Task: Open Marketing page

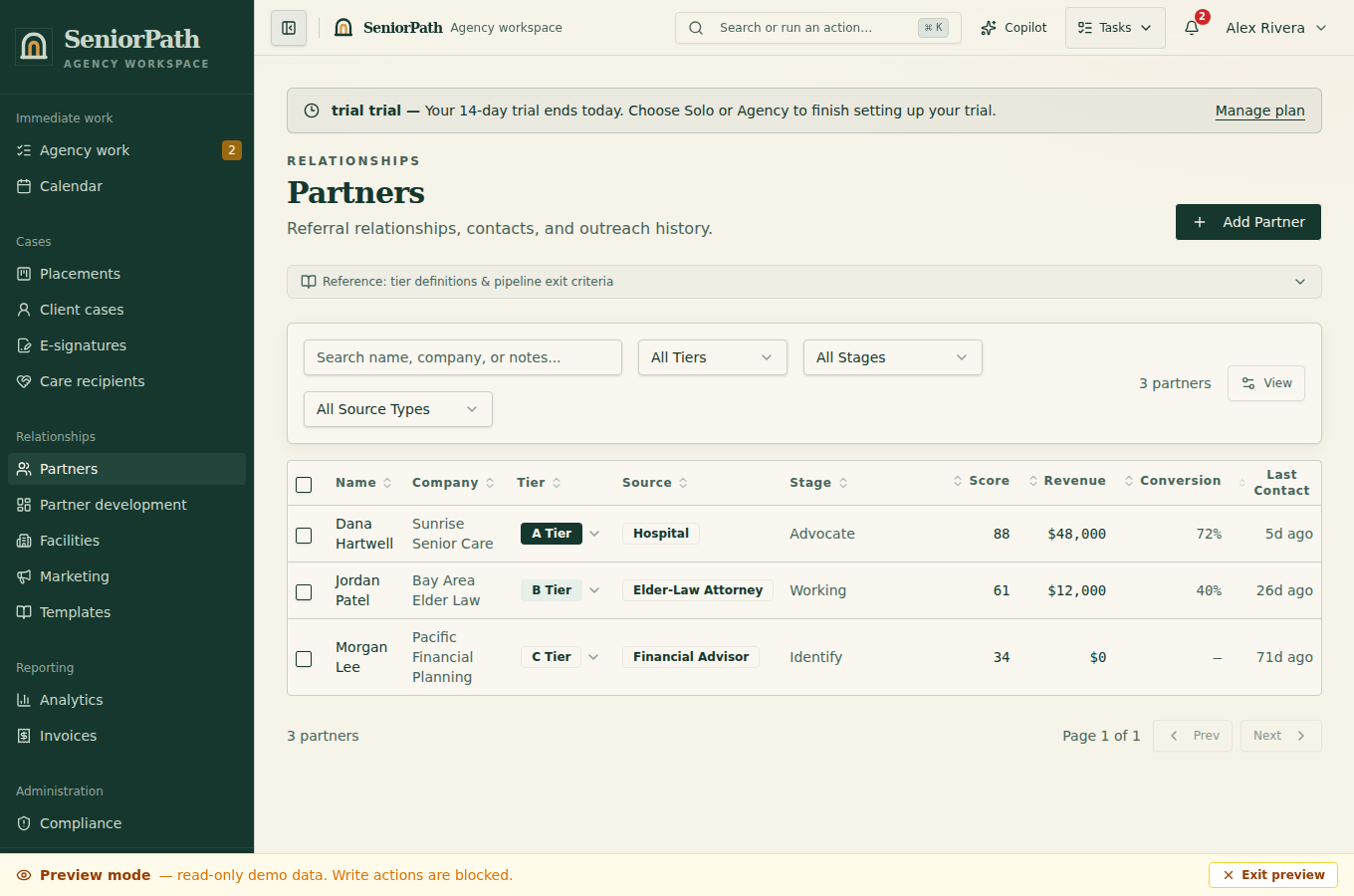Action: coord(127,576)
